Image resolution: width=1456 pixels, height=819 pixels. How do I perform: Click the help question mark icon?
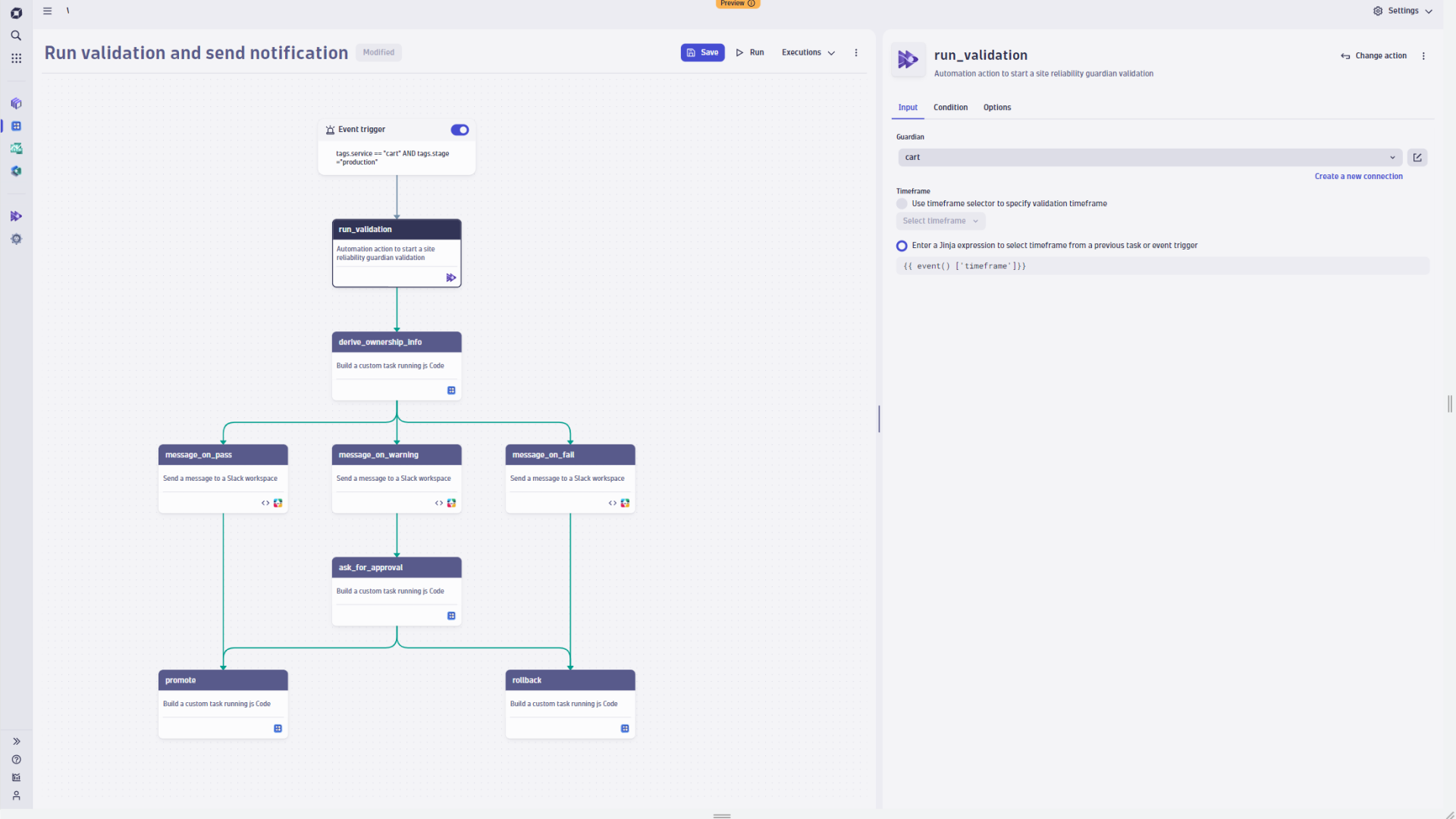click(x=16, y=760)
